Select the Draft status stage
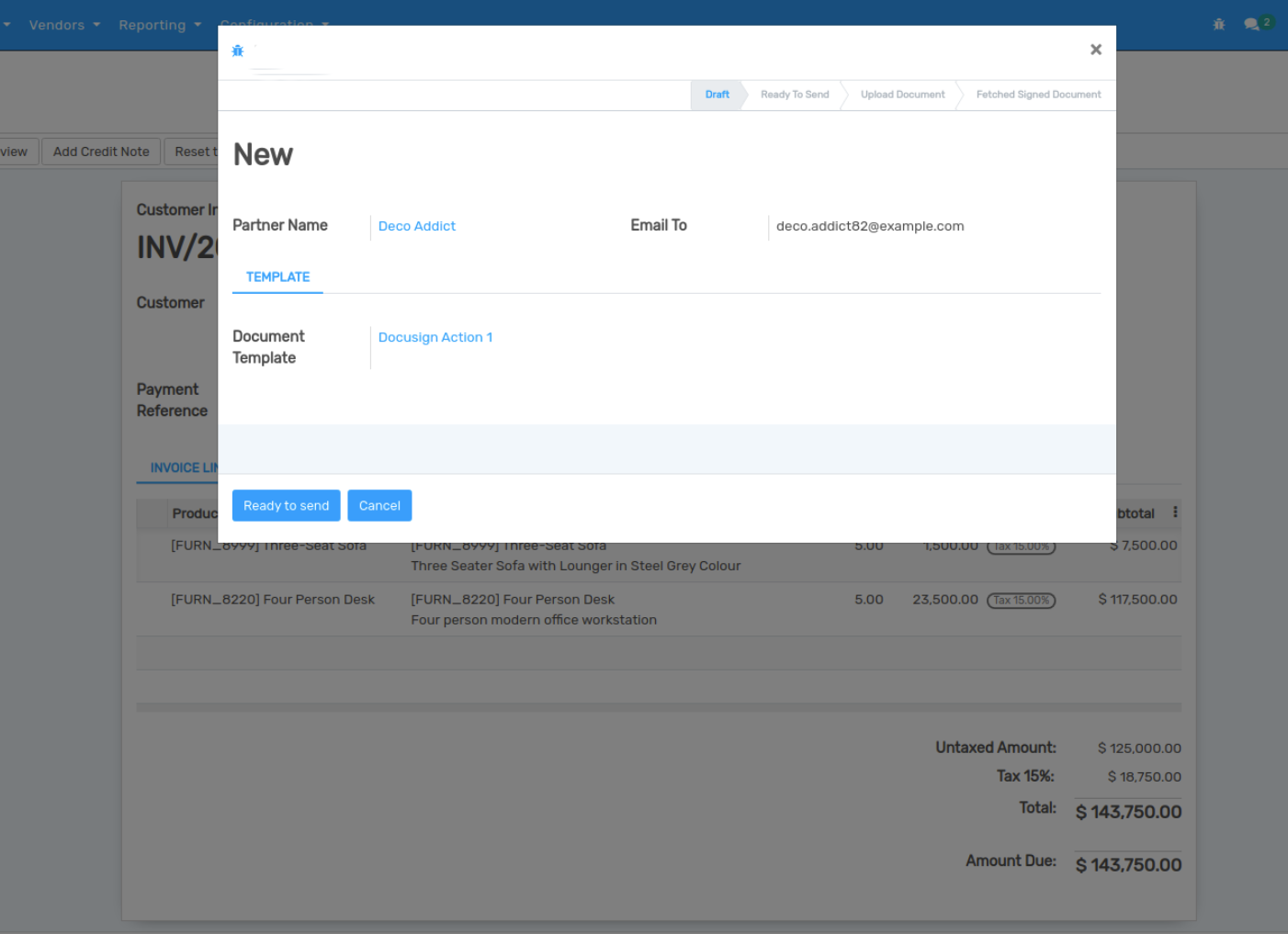Image resolution: width=1288 pixels, height=934 pixels. (717, 95)
